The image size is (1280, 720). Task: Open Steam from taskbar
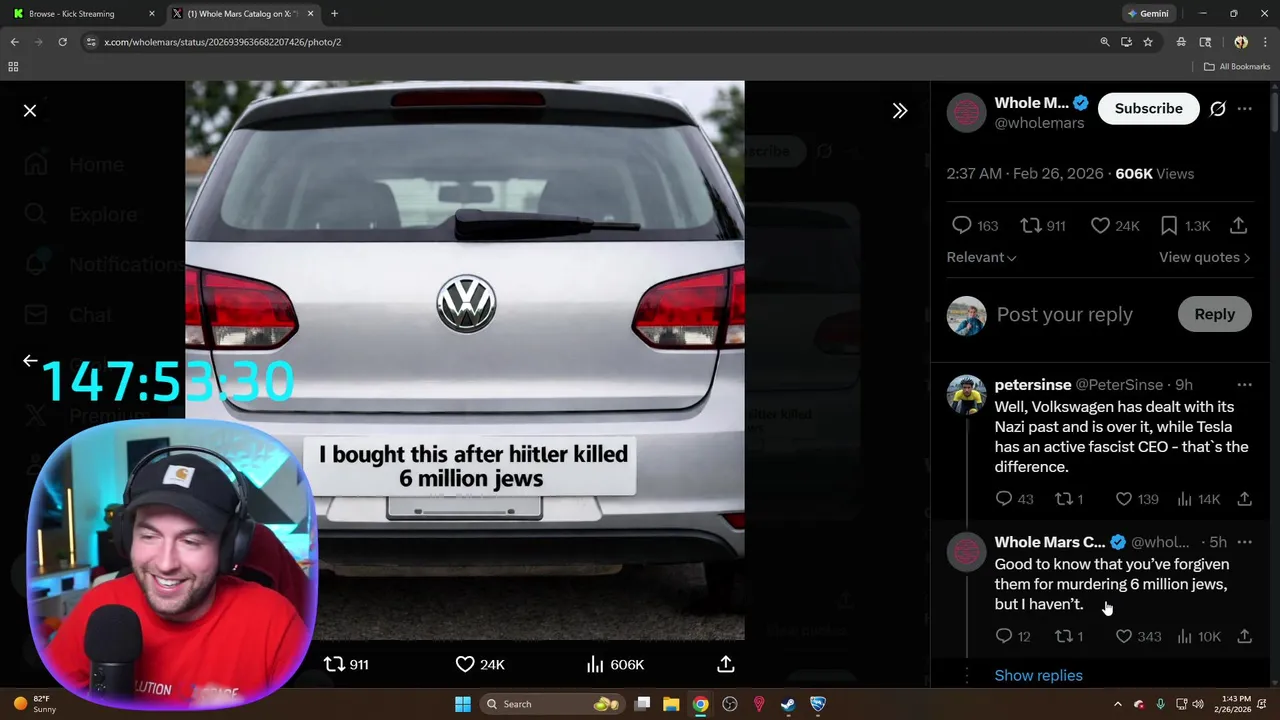click(x=788, y=704)
